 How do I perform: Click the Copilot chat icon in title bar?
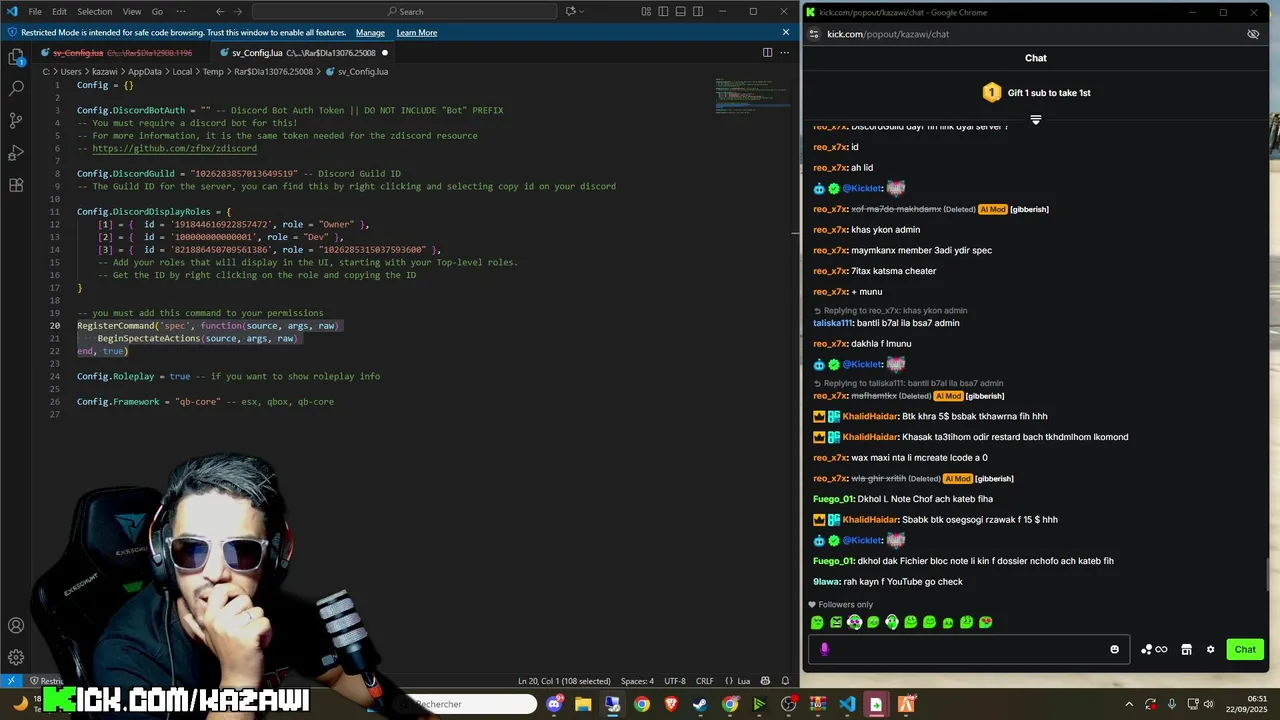click(571, 11)
